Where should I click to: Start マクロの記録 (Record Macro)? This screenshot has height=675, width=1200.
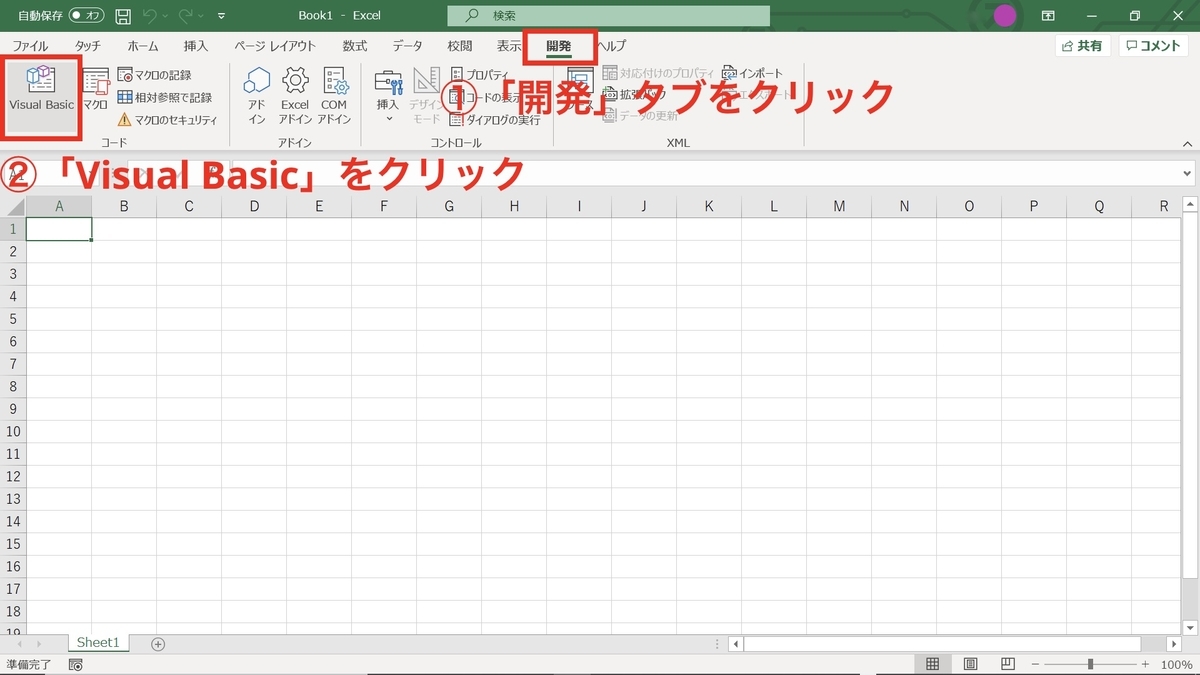154,75
